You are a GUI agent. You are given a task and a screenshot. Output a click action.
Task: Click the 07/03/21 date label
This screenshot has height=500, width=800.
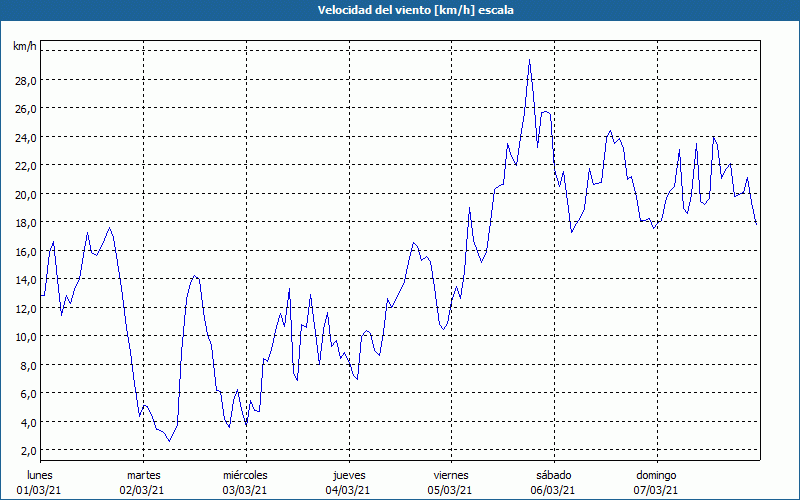(656, 490)
